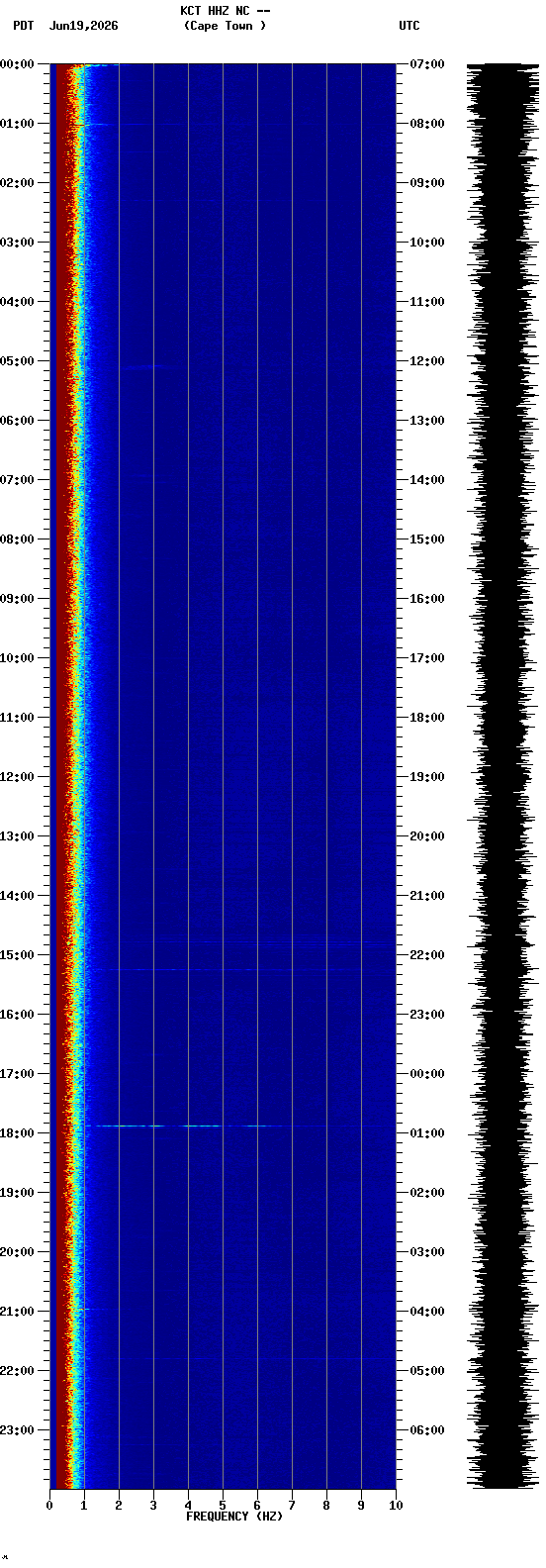Image resolution: width=546 pixels, height=1568 pixels.
Task: Click the PDT time label '07:00'
Action: 17,480
